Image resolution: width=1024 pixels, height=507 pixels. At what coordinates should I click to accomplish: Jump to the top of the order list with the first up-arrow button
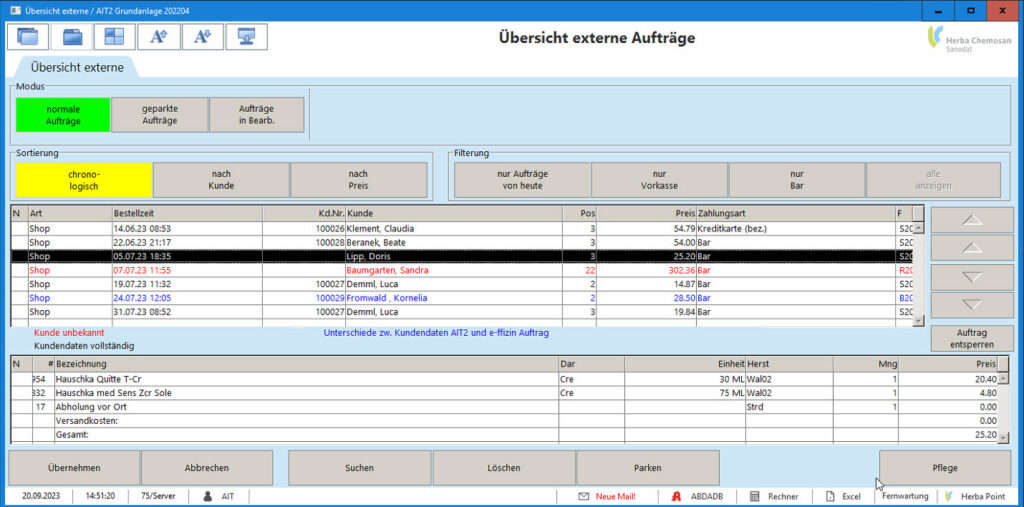pos(972,220)
